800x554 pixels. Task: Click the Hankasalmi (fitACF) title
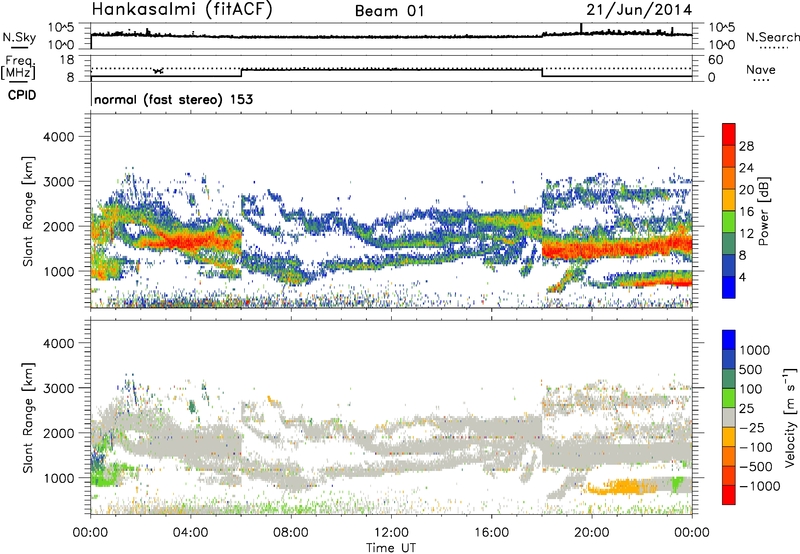pyautogui.click(x=182, y=10)
